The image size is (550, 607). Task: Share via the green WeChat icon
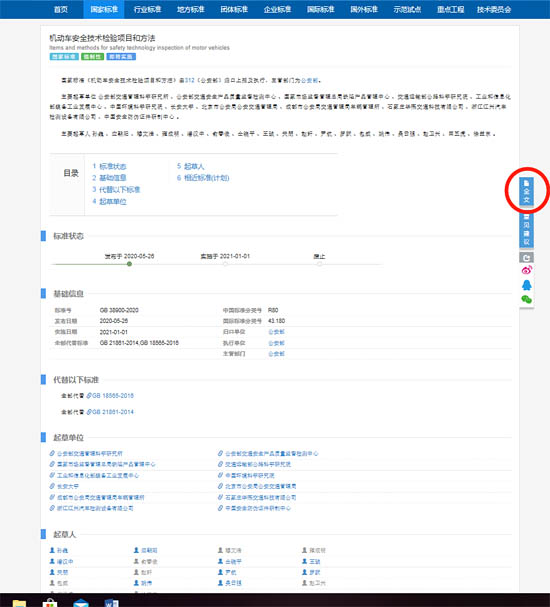click(526, 299)
